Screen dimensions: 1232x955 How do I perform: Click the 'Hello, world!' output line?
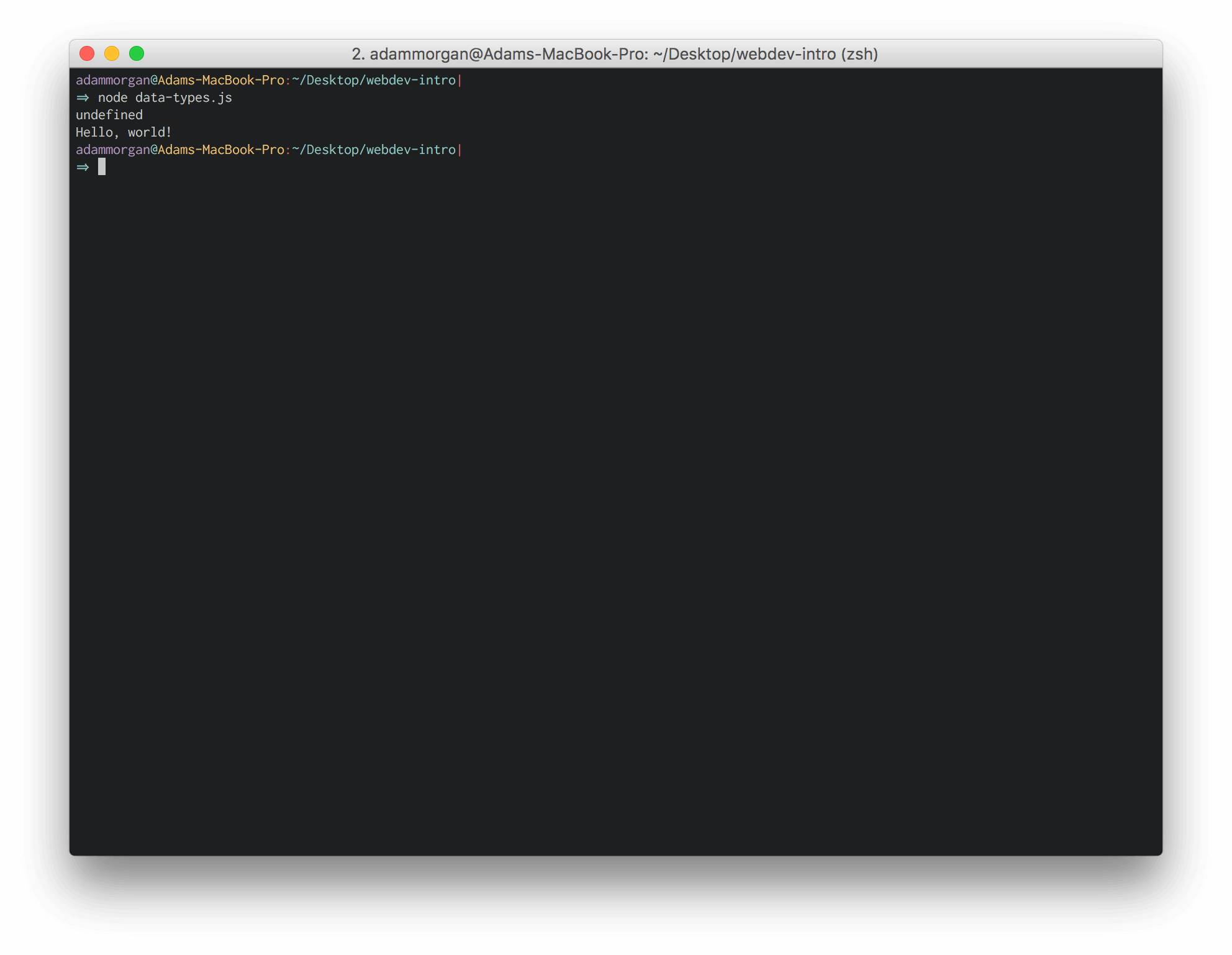(124, 132)
